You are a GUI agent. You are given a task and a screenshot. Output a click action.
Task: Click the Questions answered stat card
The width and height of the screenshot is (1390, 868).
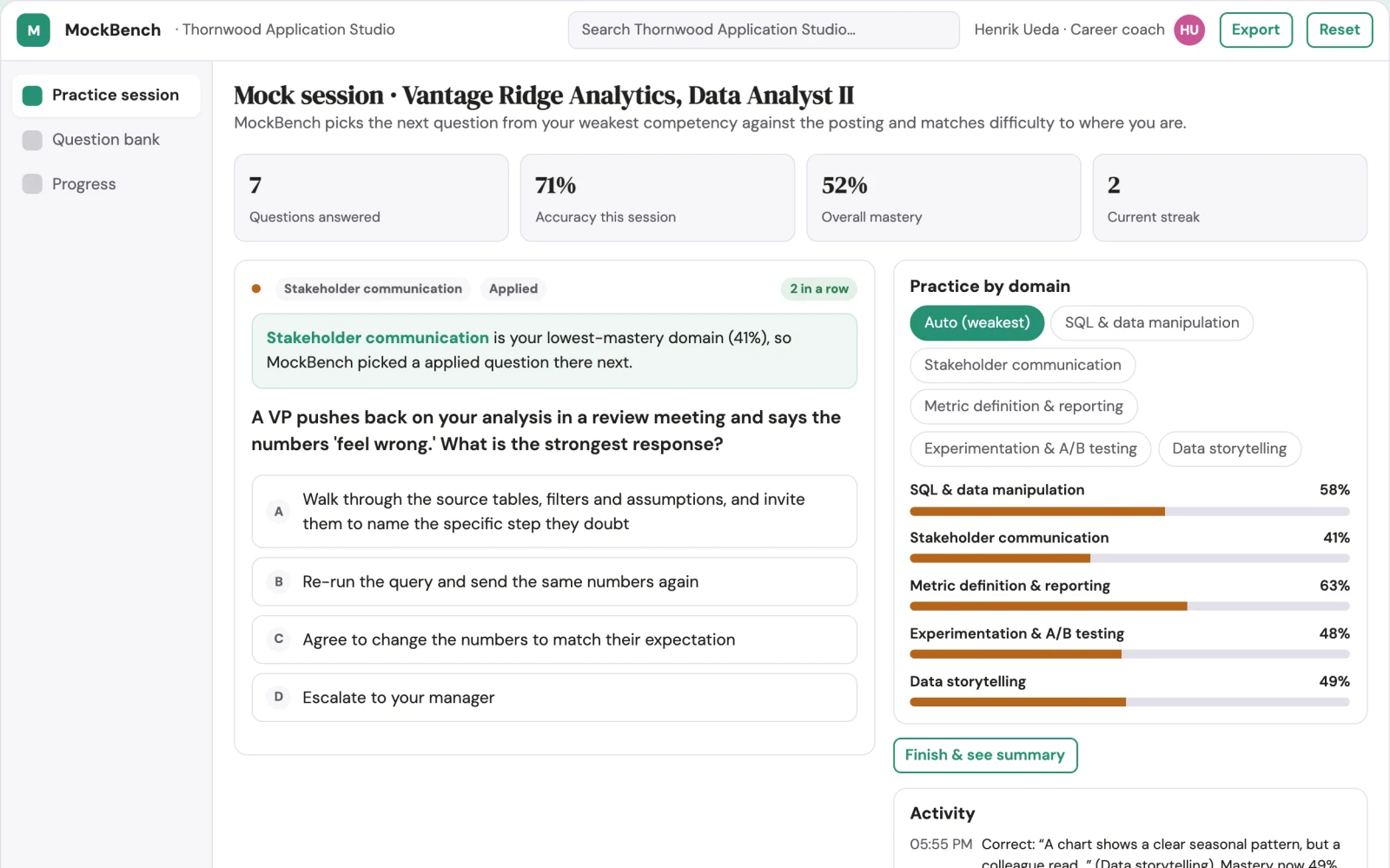click(x=371, y=198)
